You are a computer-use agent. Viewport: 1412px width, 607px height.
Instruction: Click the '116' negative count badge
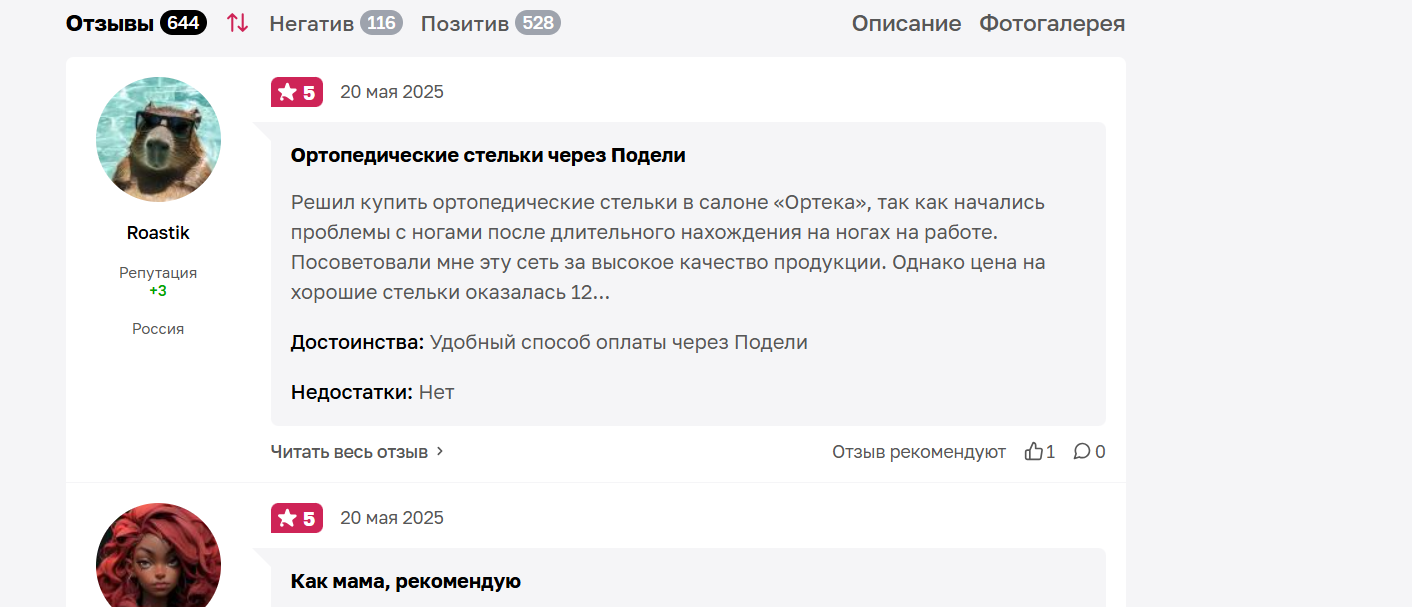coord(381,23)
